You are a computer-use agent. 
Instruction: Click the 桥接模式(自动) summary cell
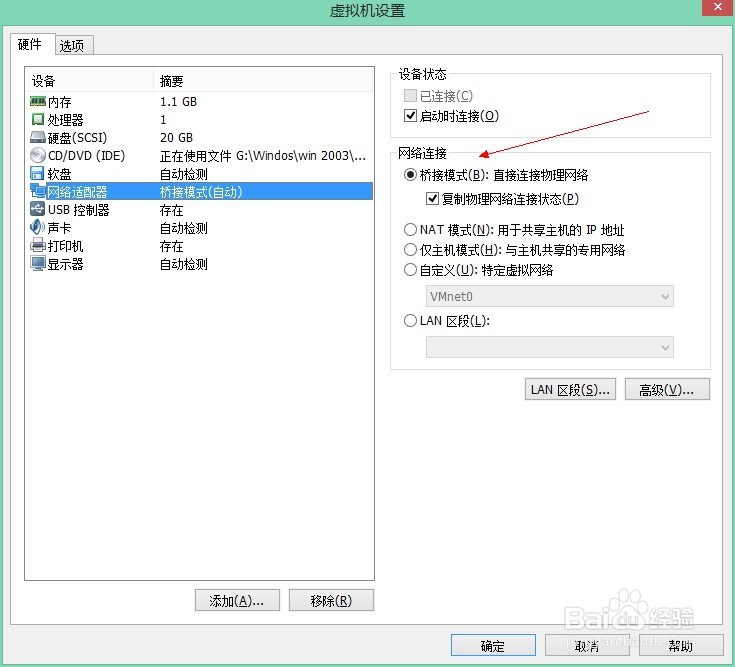pyautogui.click(x=201, y=192)
